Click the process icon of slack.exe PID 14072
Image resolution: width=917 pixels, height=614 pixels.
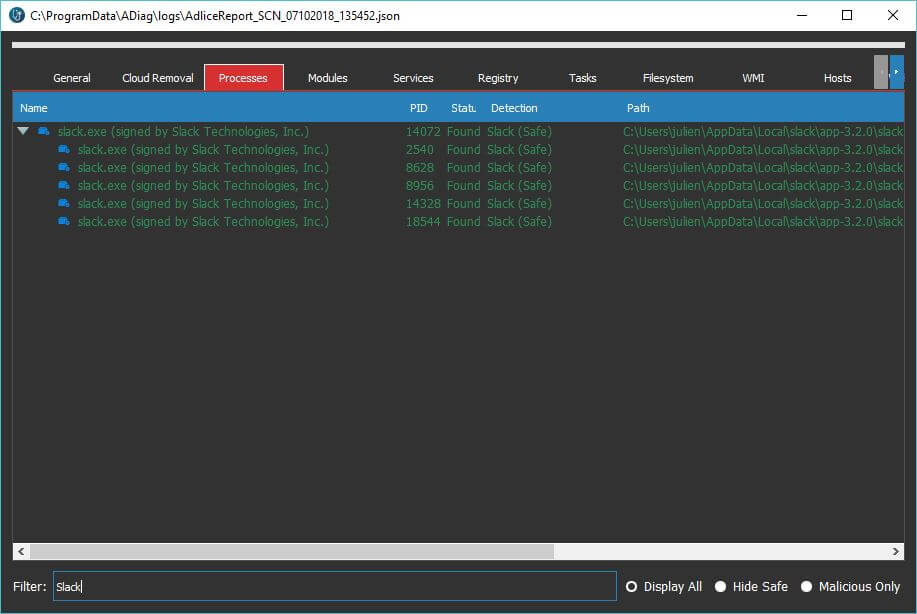pos(44,132)
